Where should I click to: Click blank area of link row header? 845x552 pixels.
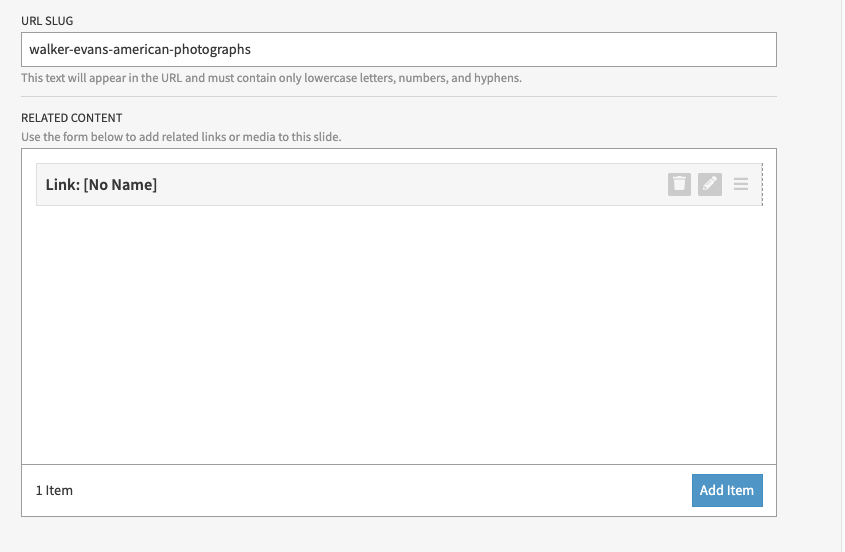click(x=400, y=184)
